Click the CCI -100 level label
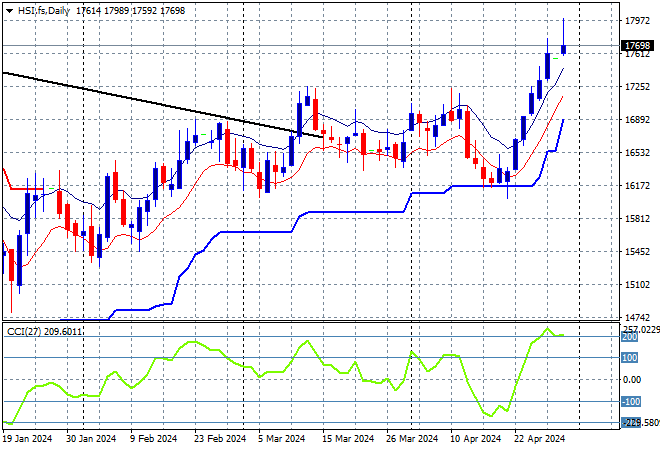660x450 pixels. [x=631, y=402]
